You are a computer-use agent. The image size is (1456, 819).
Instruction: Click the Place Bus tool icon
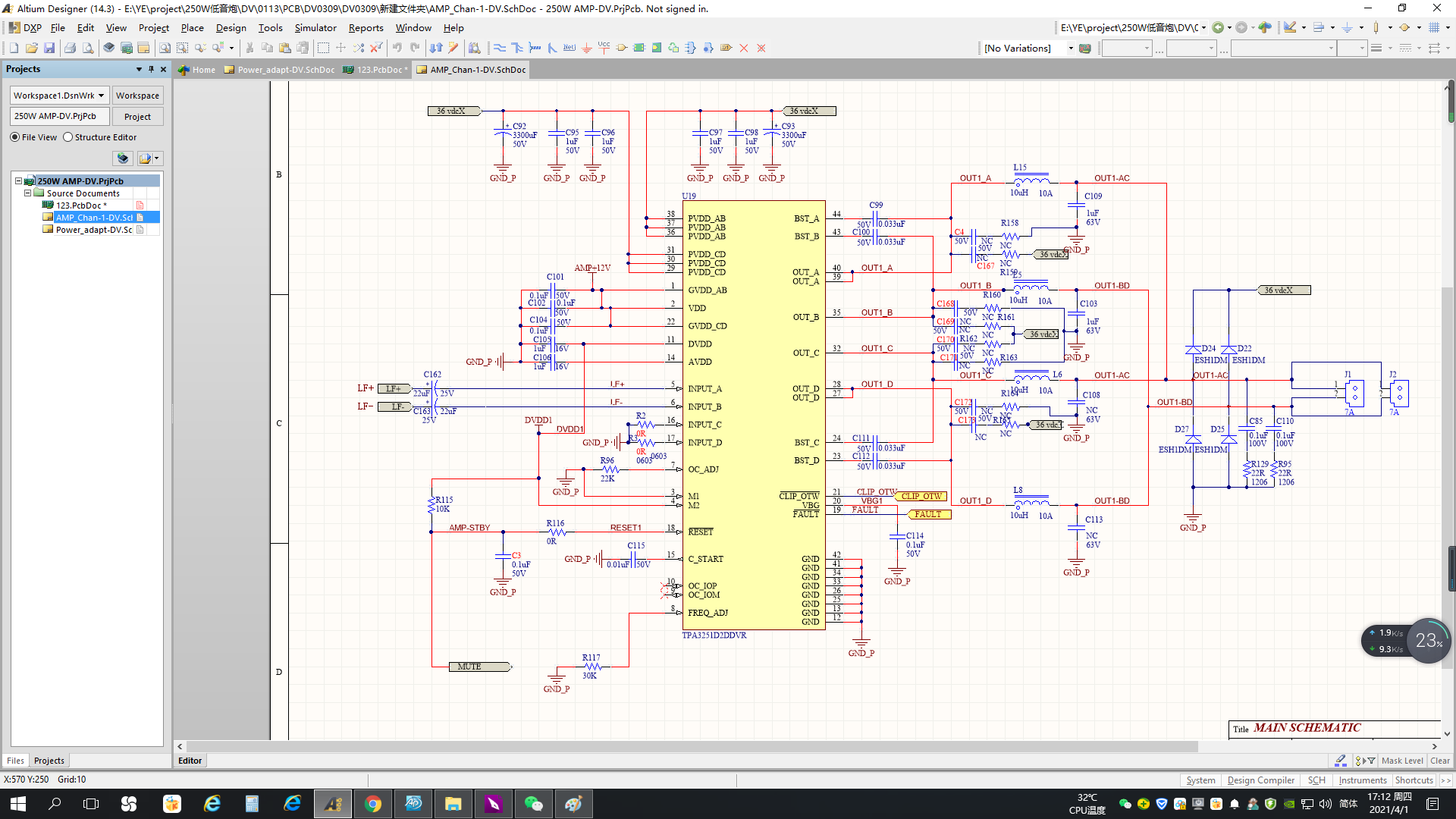click(517, 48)
